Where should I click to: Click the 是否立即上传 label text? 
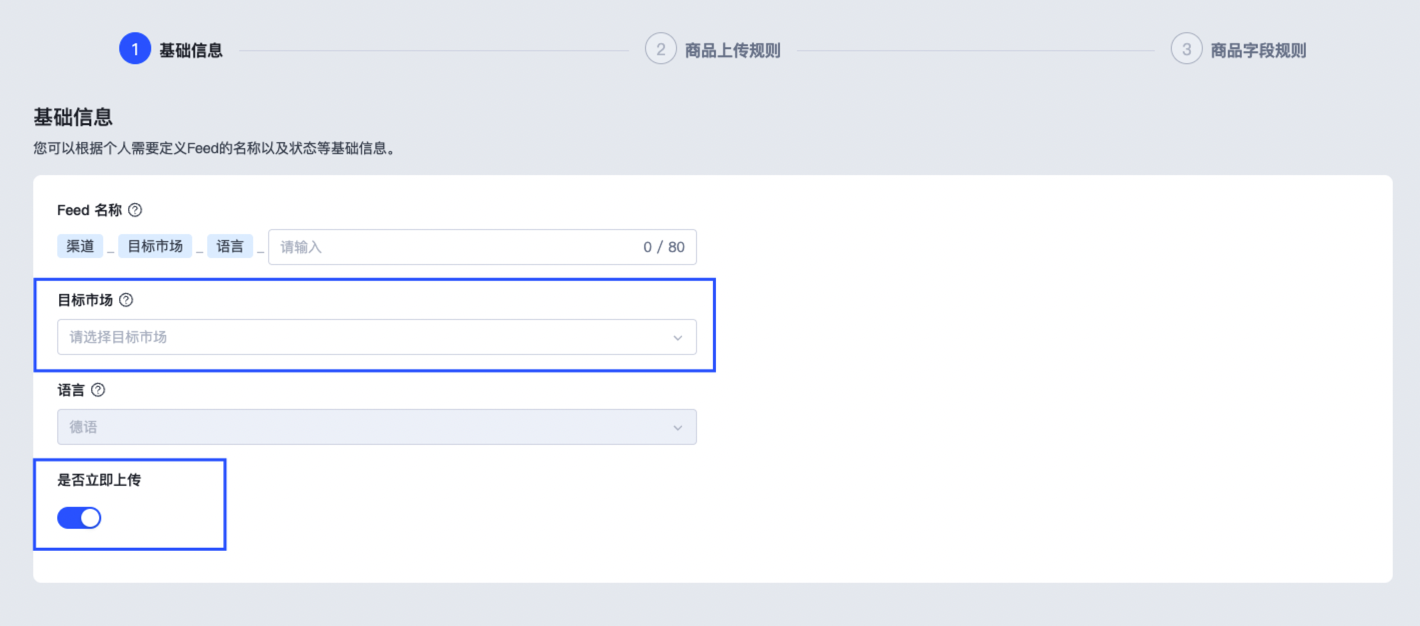point(99,480)
